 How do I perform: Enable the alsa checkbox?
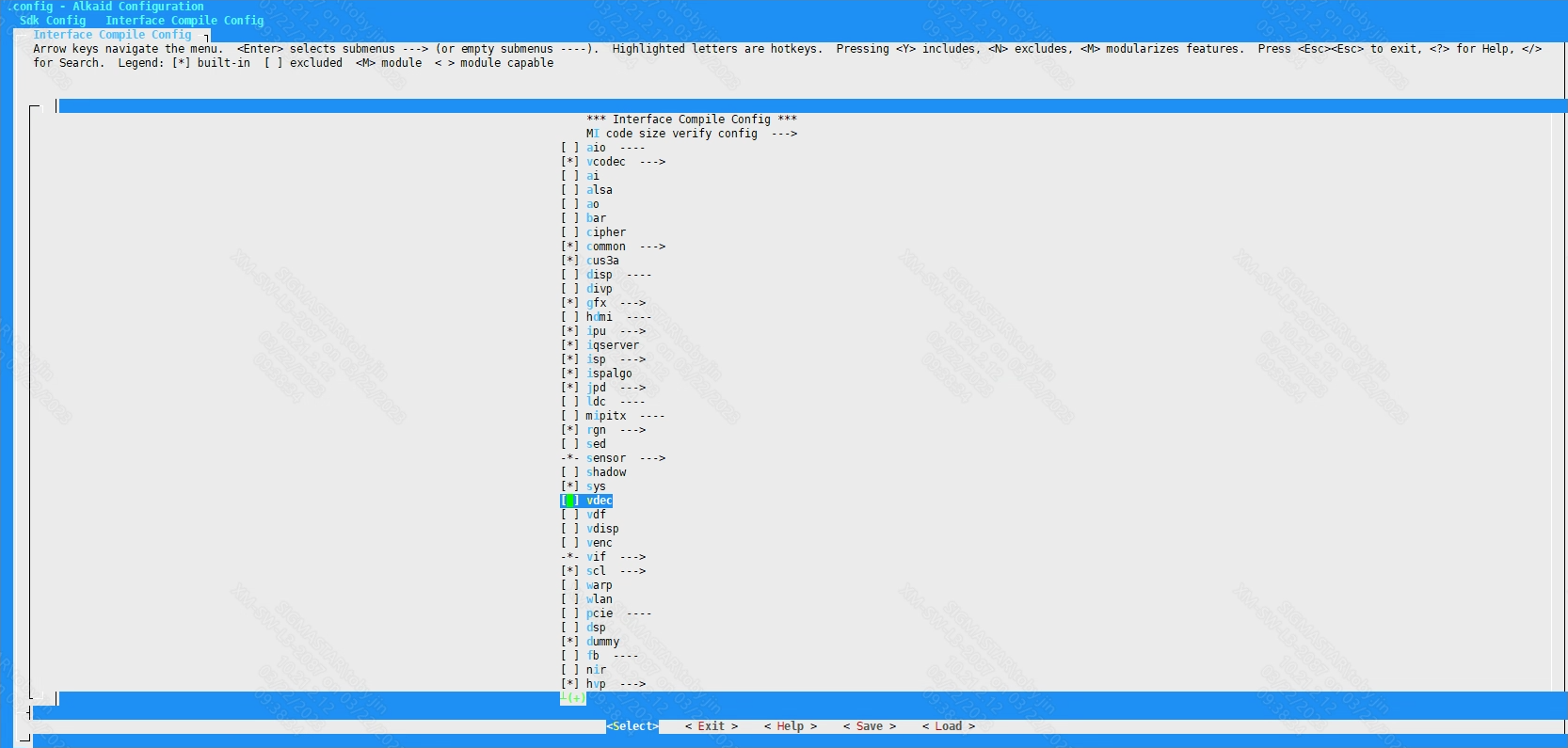coord(569,190)
